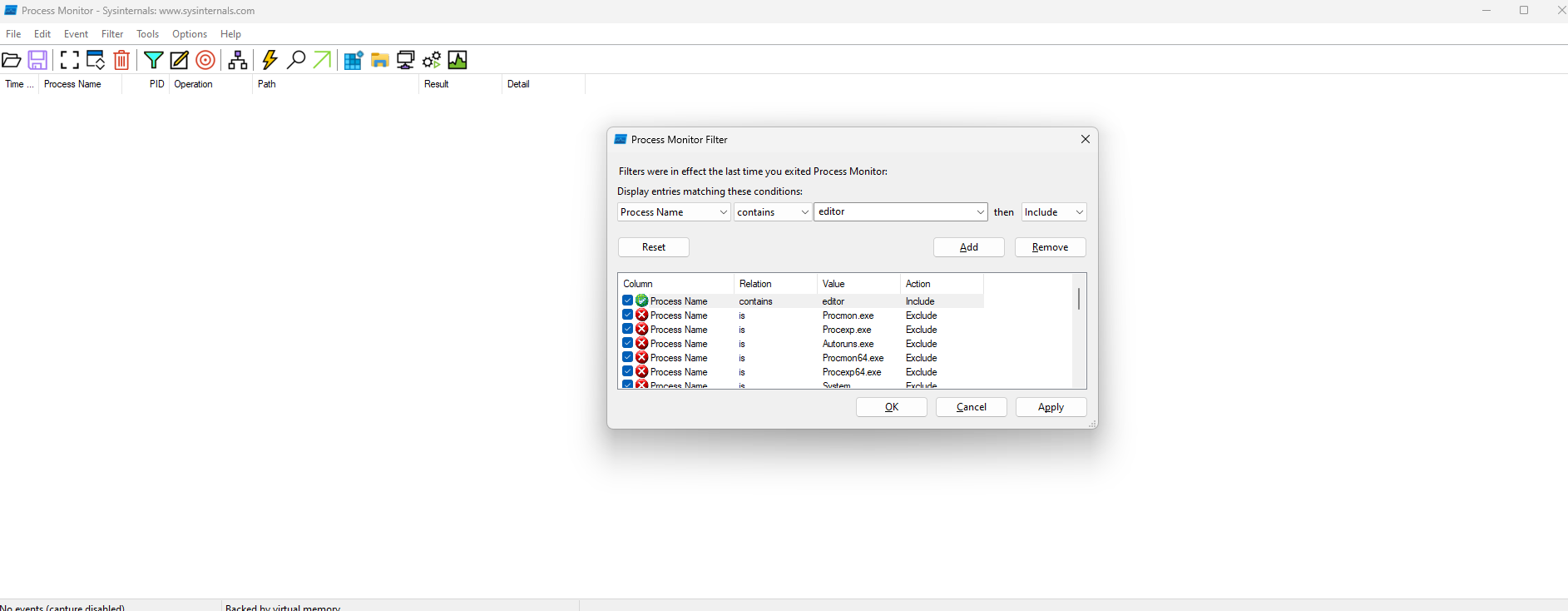Click the Detail column header
The image size is (1568, 611).
click(x=543, y=84)
